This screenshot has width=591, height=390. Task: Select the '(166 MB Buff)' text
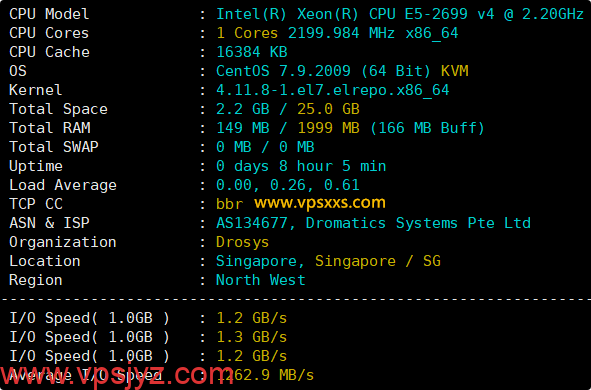[427, 128]
